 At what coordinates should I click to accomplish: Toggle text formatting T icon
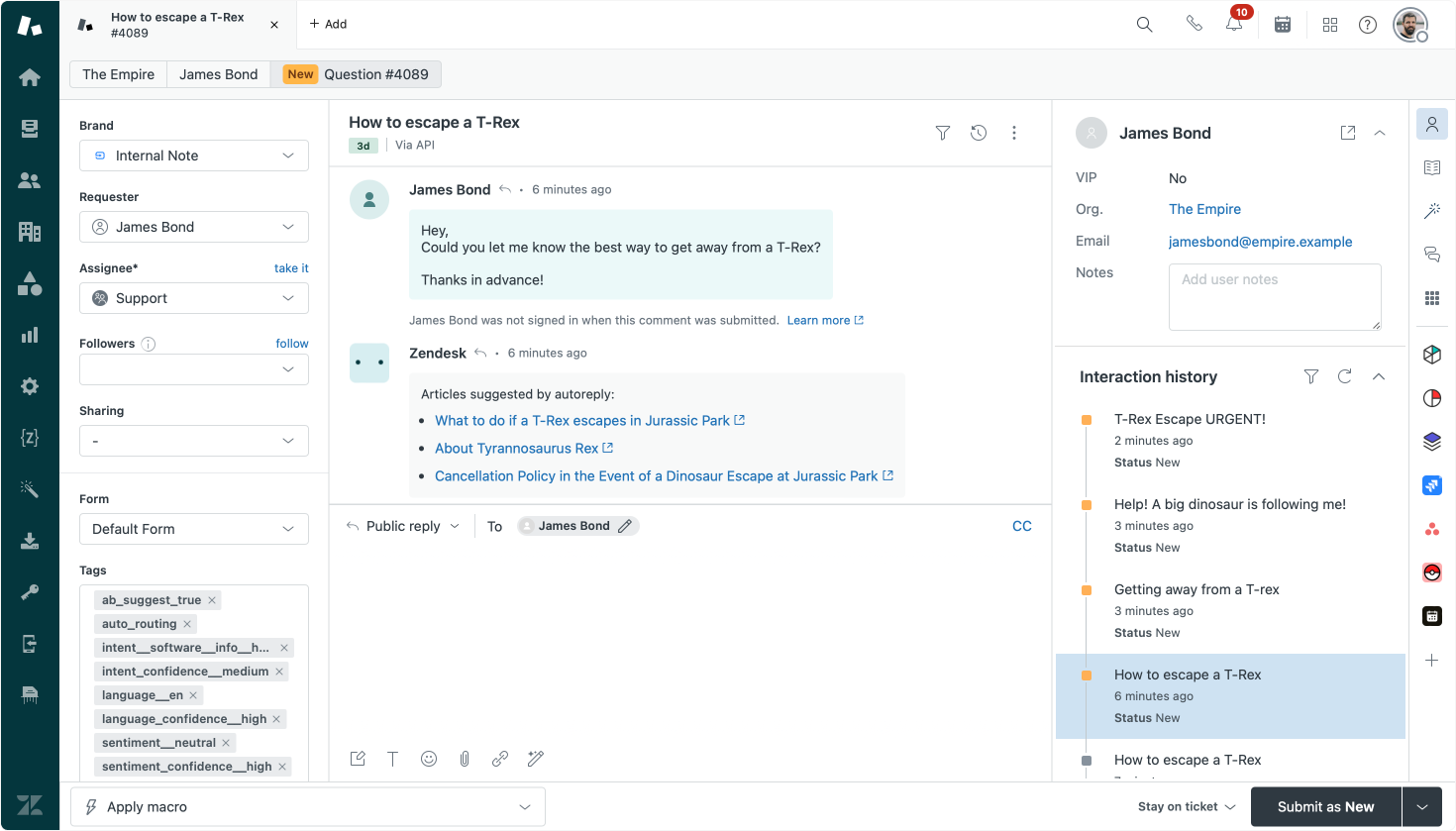(x=392, y=759)
